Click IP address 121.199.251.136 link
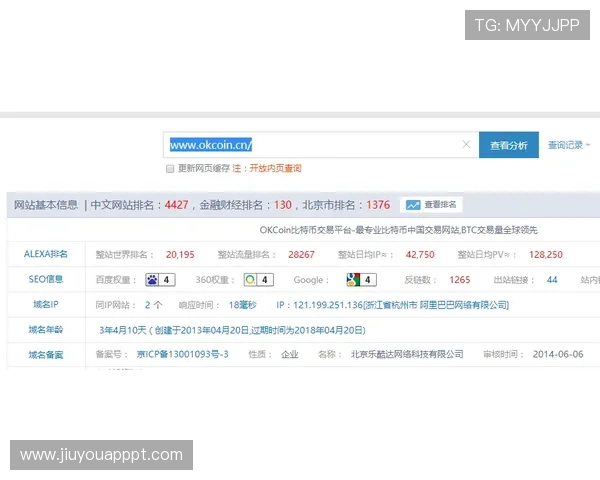Screen dimensions: 600x480 [393, 305]
